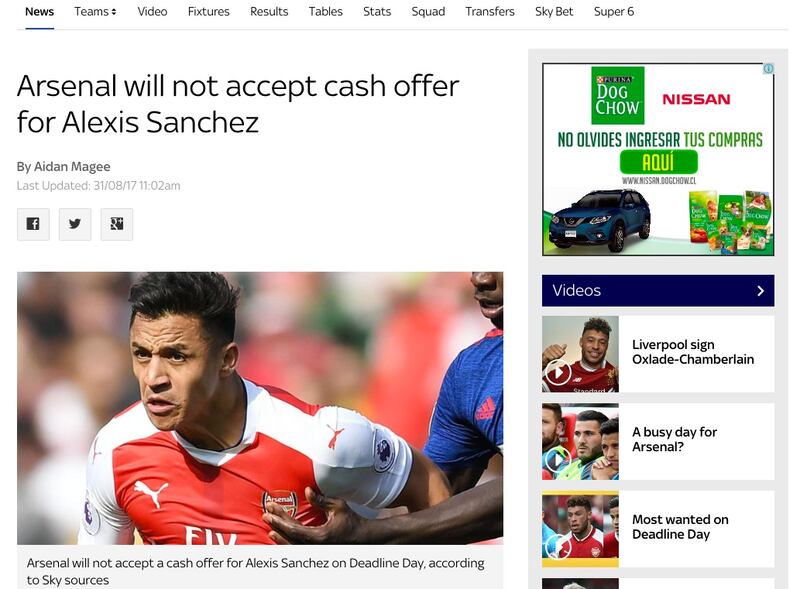Open the Most wanted on Deadline Day link
This screenshot has height=589, width=800.
[x=680, y=527]
